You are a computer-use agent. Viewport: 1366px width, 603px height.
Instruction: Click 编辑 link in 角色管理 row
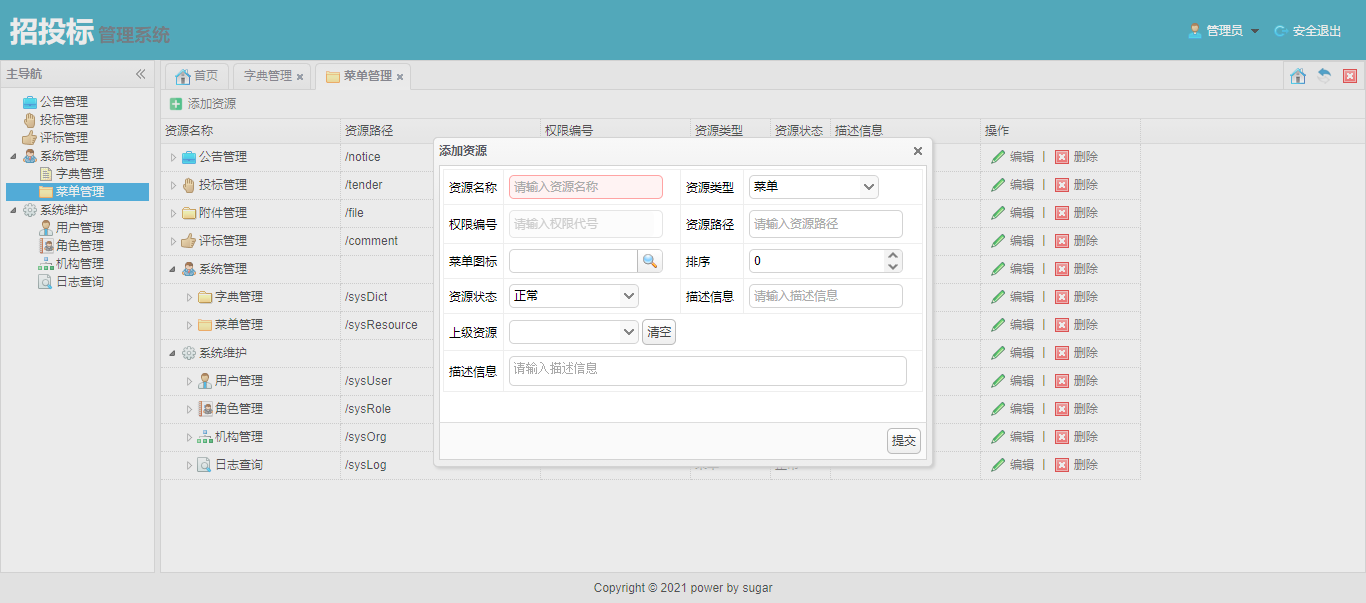click(x=1022, y=409)
